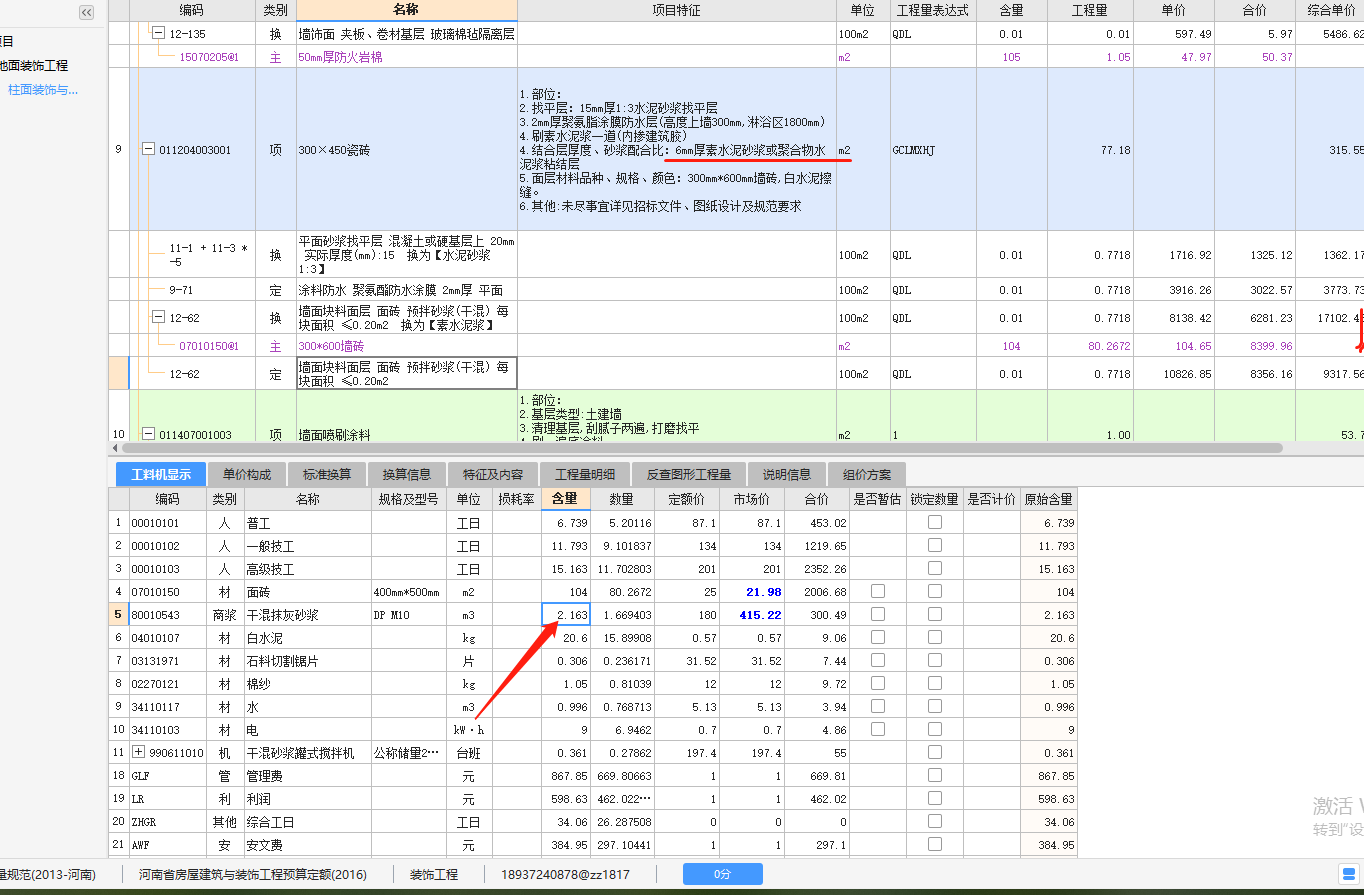1364x895 pixels.
Task: Tick 锁定数量 checkbox for 棉纱 row
Action: 934,683
